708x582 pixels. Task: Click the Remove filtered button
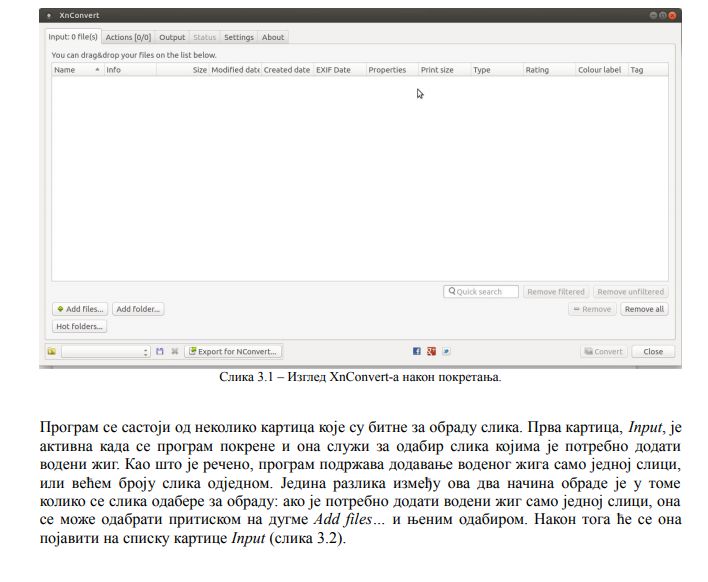pos(556,292)
